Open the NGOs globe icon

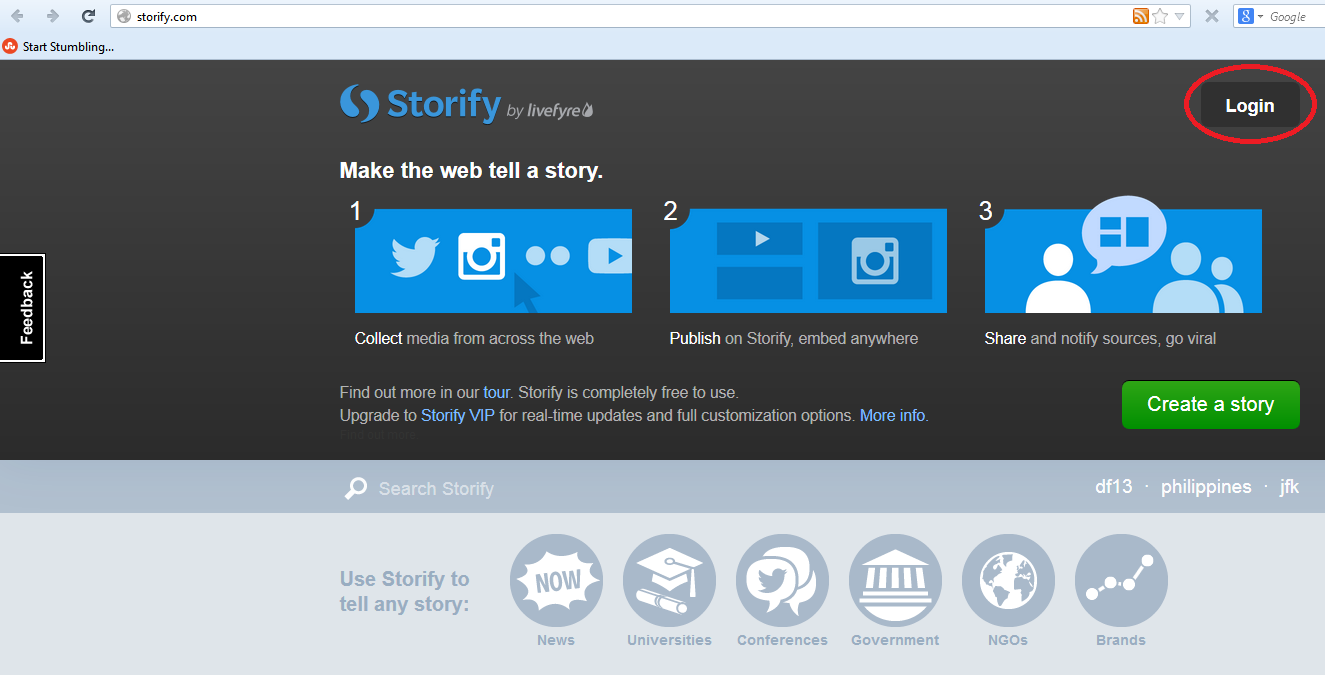[1008, 580]
